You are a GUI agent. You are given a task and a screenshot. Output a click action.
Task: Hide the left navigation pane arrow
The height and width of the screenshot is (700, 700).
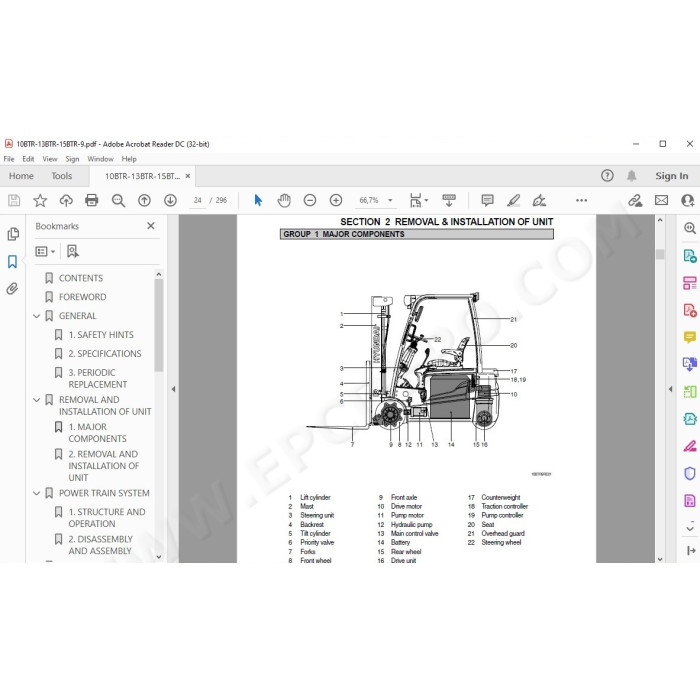[173, 389]
